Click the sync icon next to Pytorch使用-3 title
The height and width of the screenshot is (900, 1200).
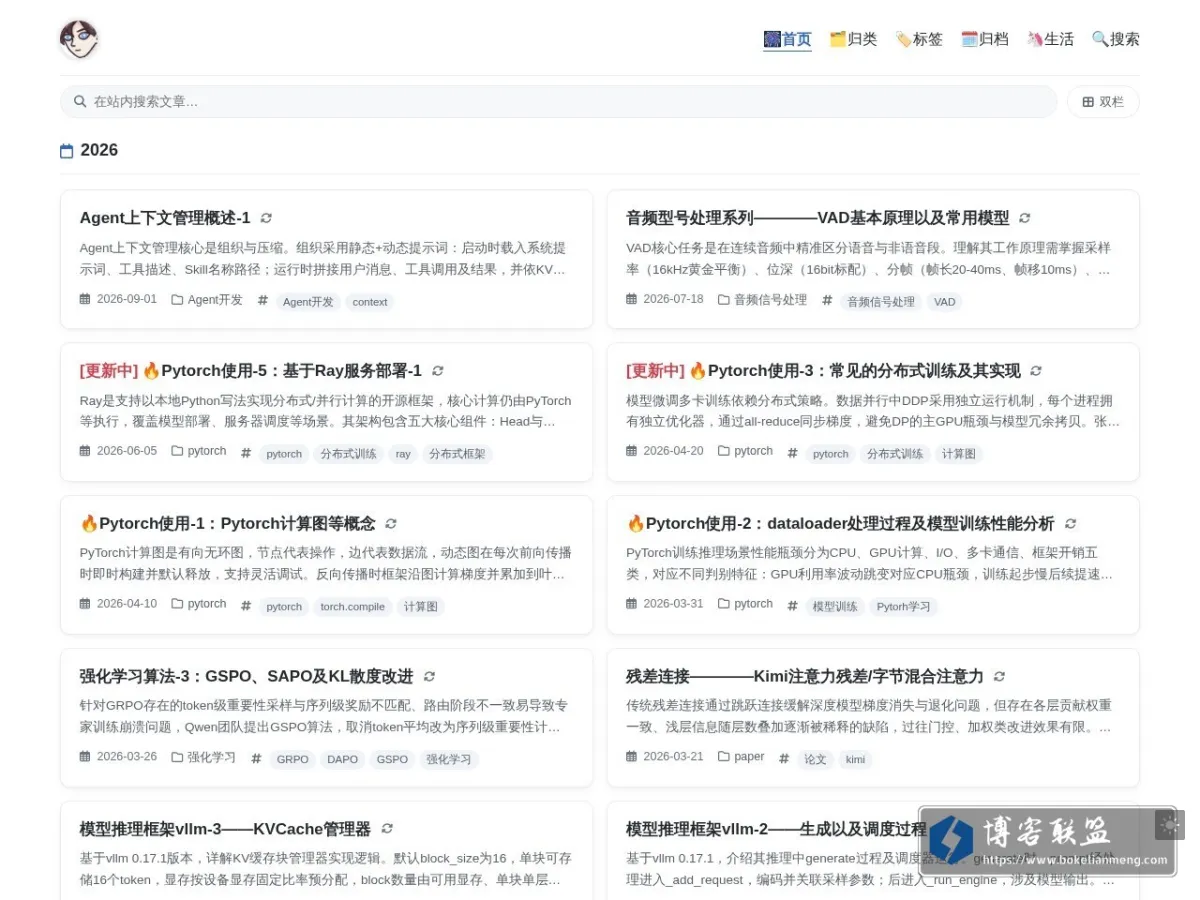(x=1036, y=371)
